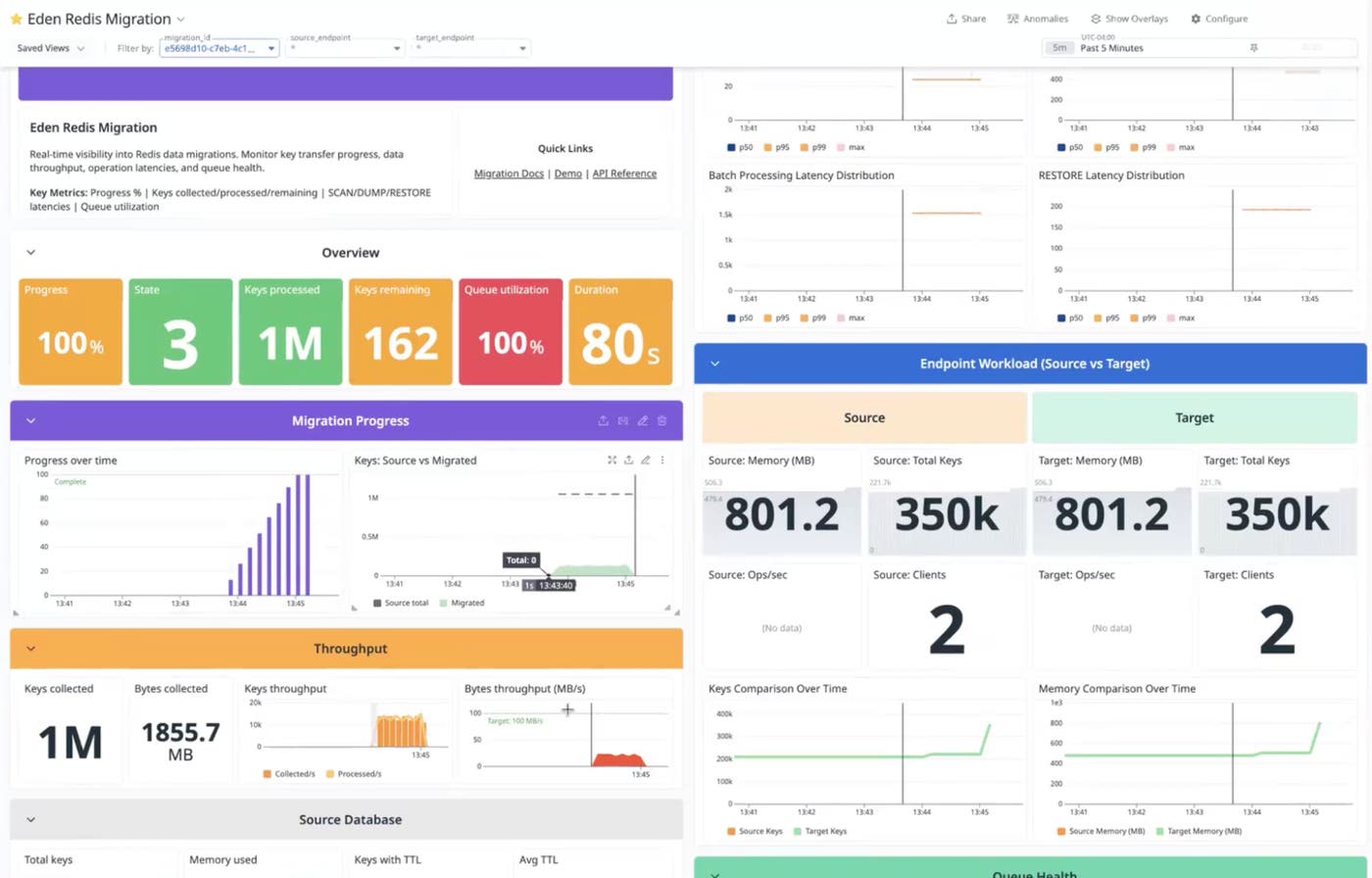
Task: Toggle Source total legend in Keys chart
Action: pos(401,603)
